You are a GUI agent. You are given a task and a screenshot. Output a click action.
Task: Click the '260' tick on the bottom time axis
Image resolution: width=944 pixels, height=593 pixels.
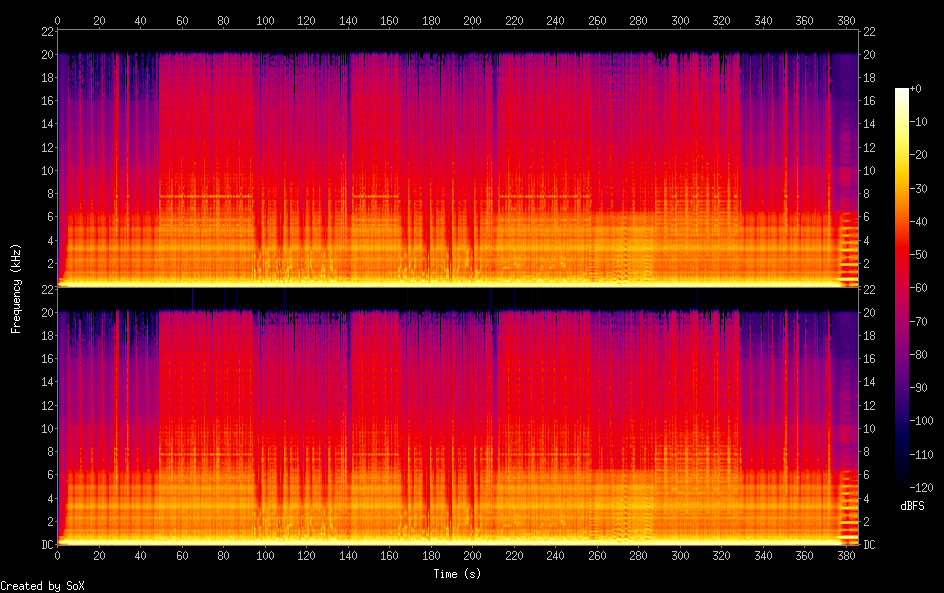tap(597, 556)
